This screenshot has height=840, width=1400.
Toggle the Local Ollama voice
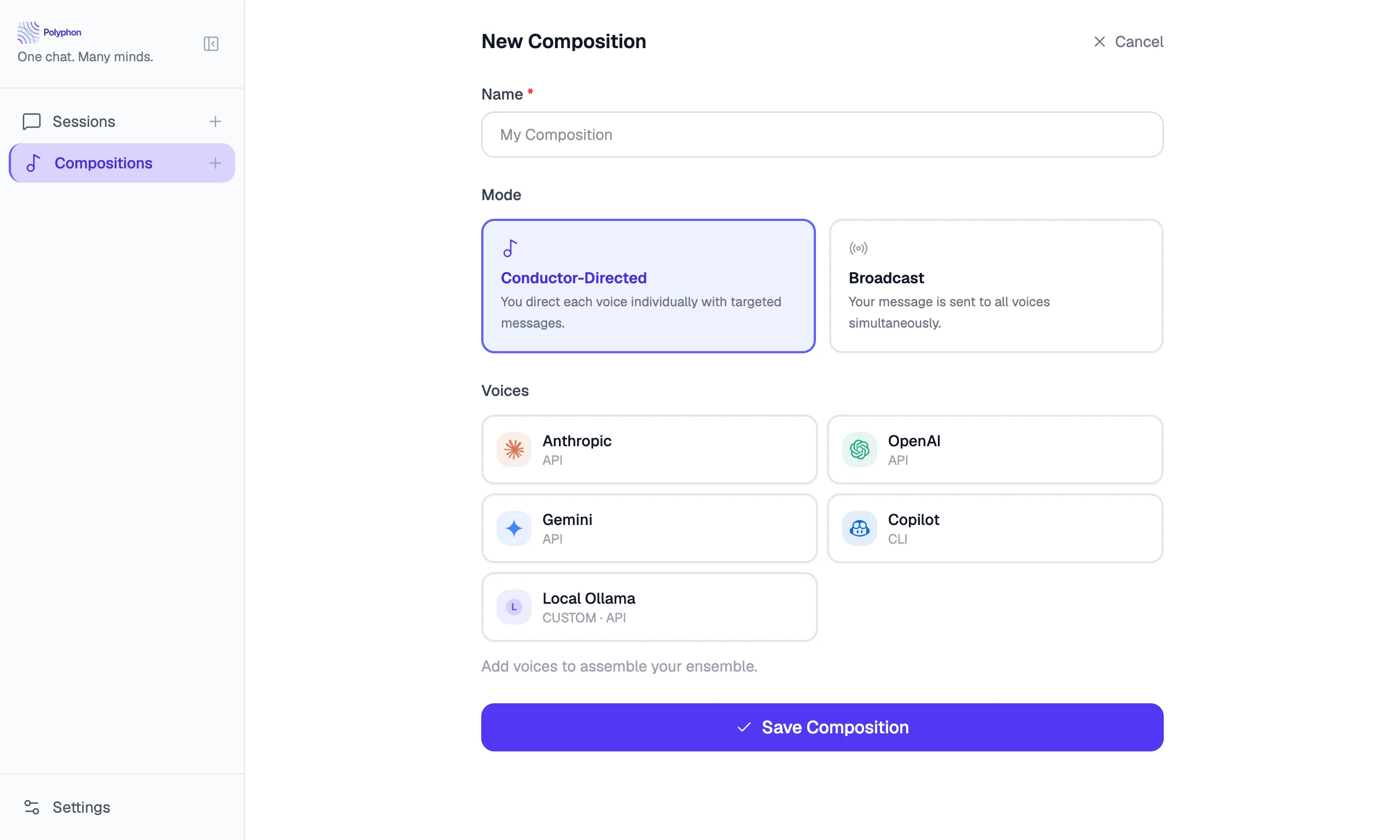[649, 607]
